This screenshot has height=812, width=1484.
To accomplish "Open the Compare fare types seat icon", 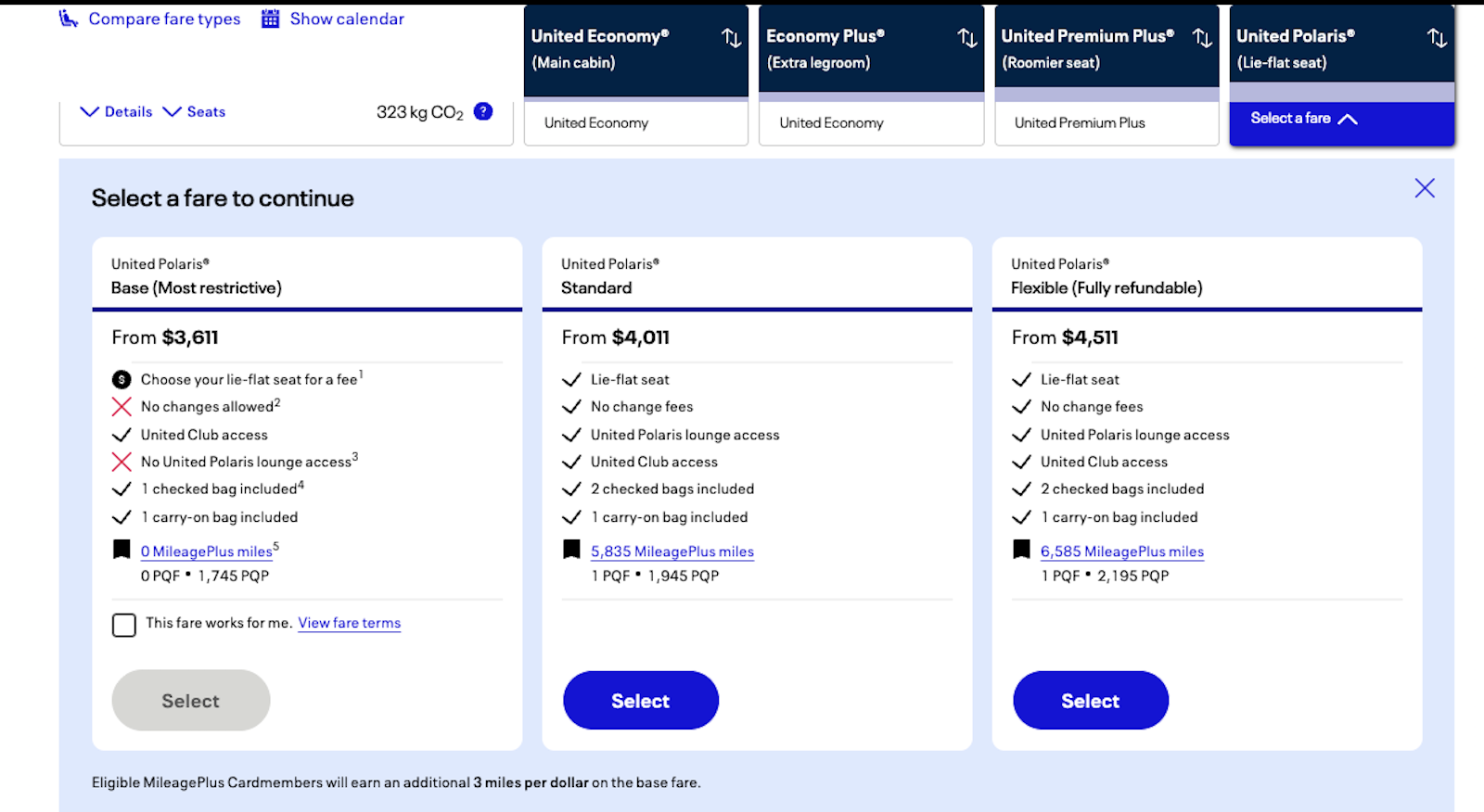I will 69,19.
